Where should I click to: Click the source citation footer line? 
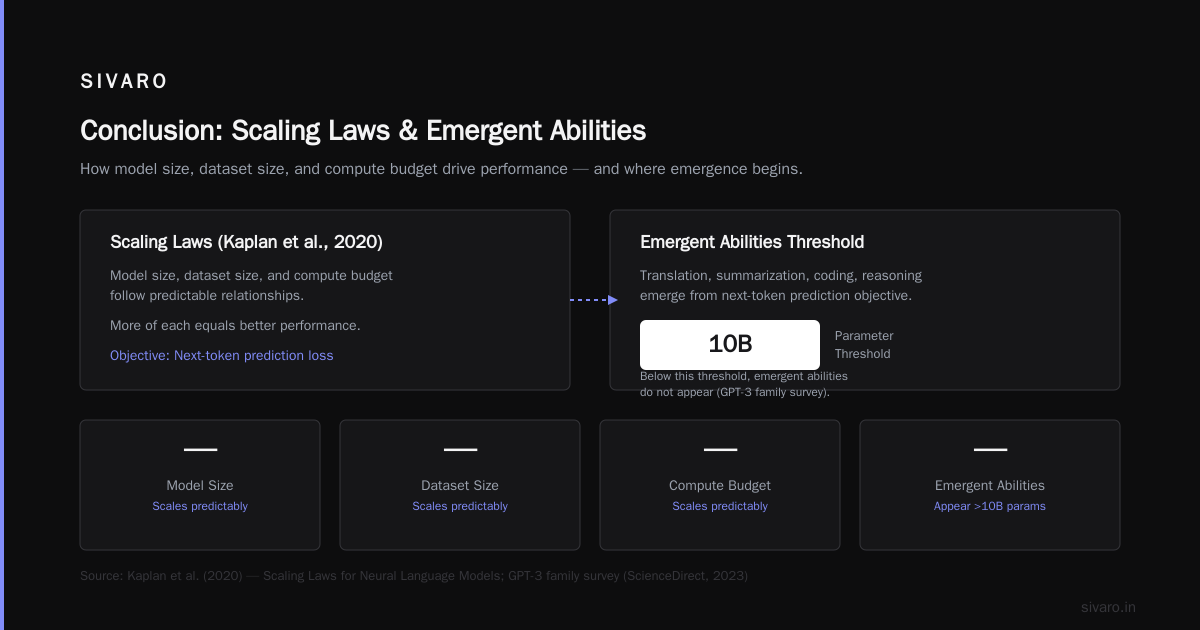414,576
